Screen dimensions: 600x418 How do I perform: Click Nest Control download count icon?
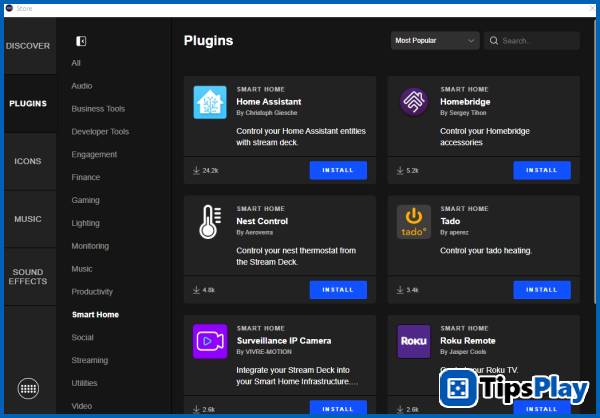196,290
